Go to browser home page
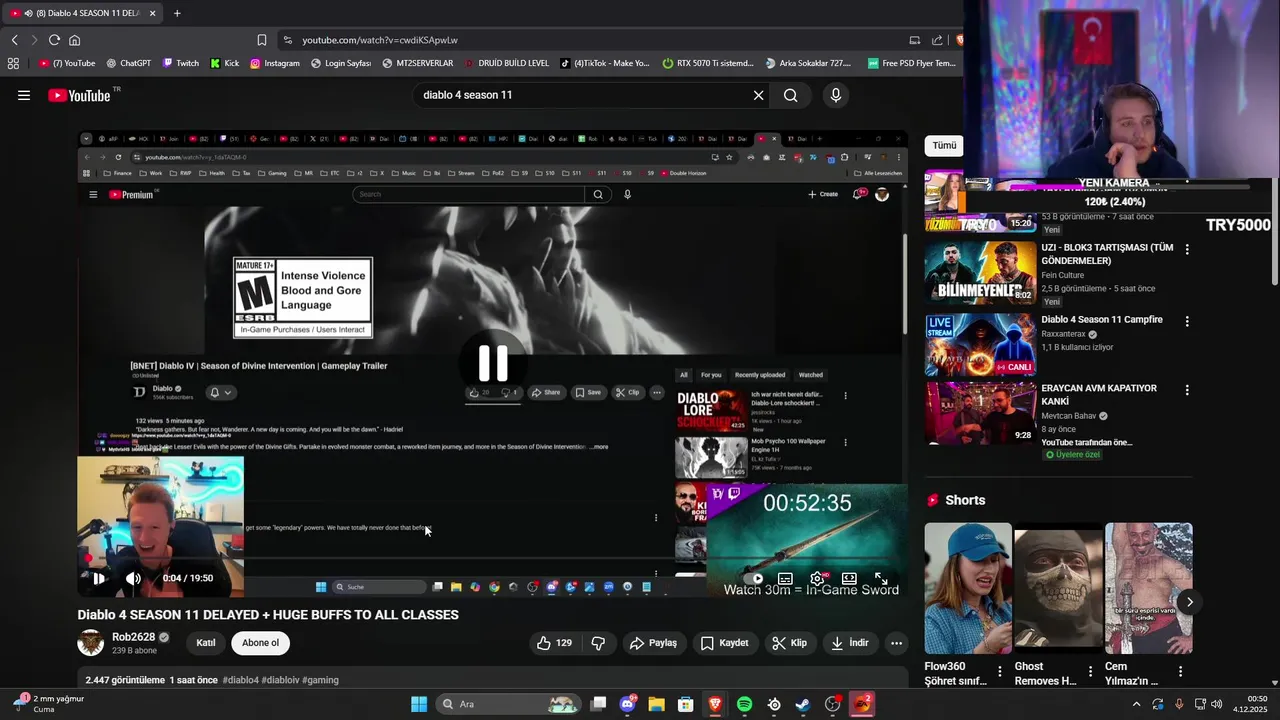Image resolution: width=1280 pixels, height=720 pixels. (x=74, y=40)
